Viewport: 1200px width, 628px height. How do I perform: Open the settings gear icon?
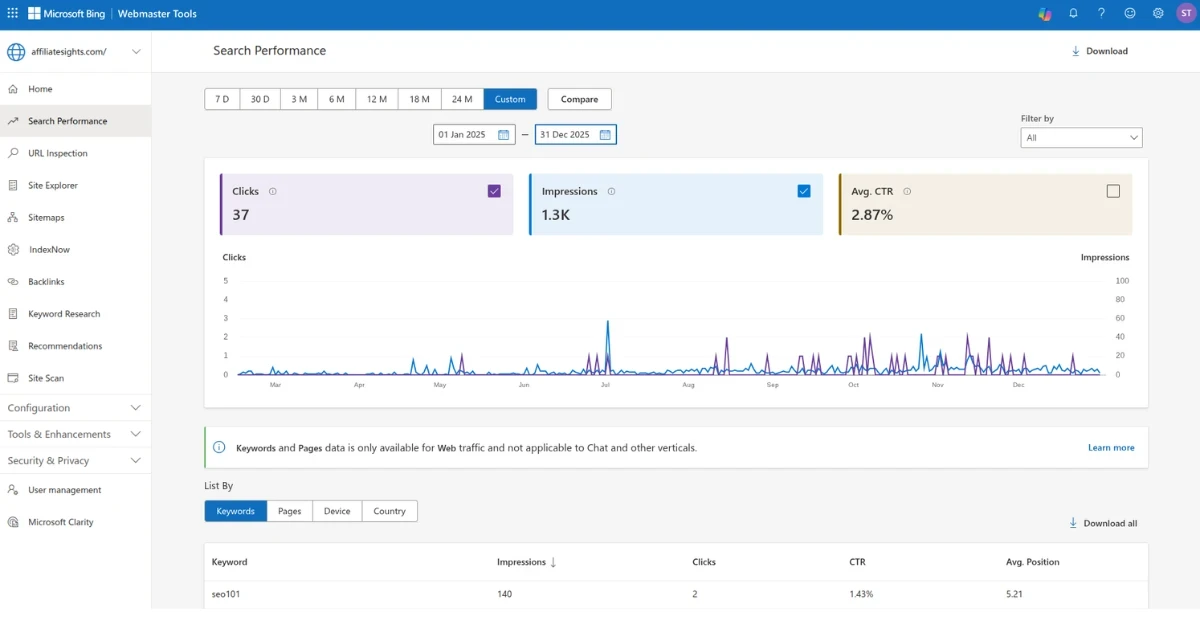[1158, 14]
